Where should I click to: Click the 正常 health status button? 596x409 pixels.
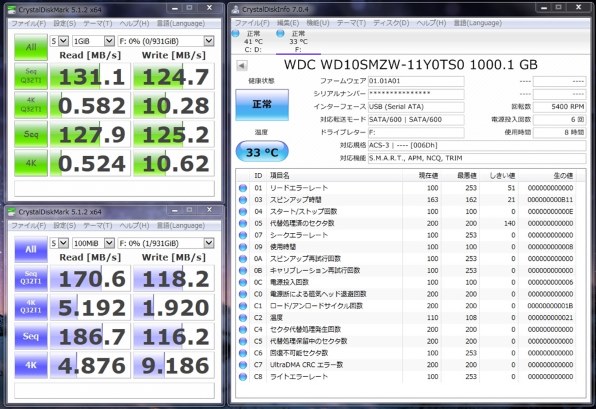coord(262,105)
